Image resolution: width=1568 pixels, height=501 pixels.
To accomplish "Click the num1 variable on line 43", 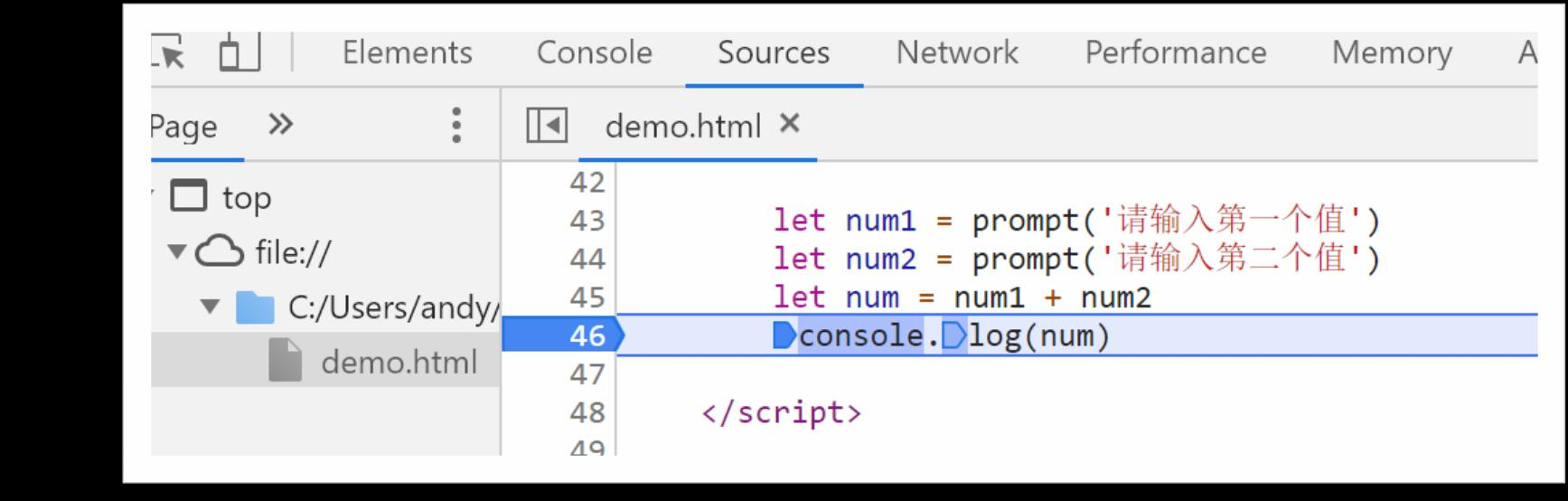I will pos(880,221).
